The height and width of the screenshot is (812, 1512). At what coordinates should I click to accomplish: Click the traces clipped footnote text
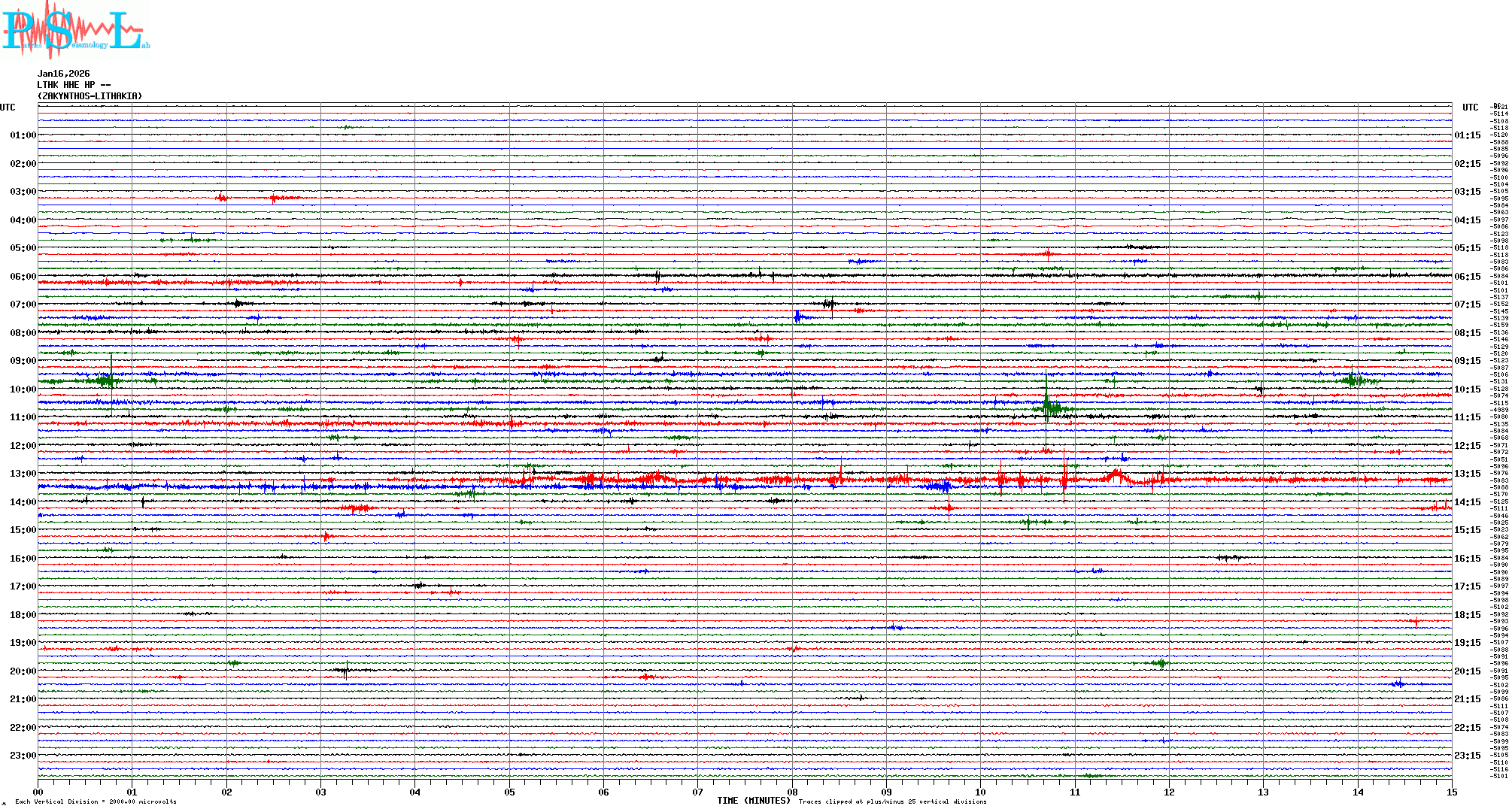click(892, 801)
